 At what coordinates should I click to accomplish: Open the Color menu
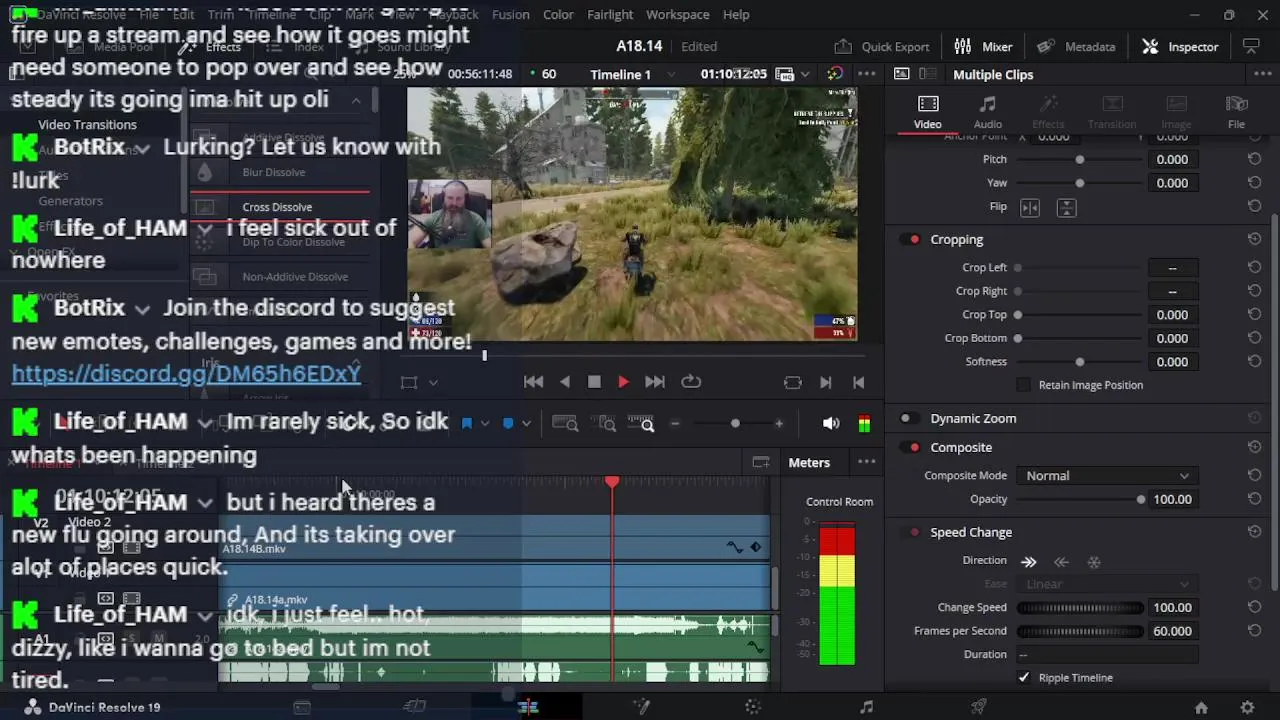(558, 14)
